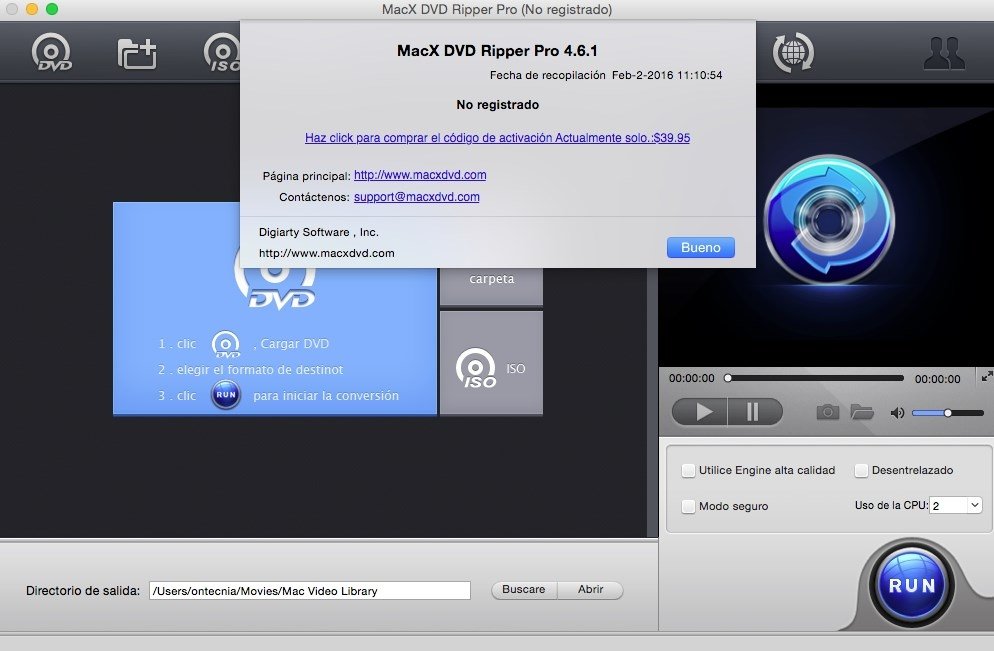Play the preview video
The height and width of the screenshot is (651, 994).
tap(700, 412)
